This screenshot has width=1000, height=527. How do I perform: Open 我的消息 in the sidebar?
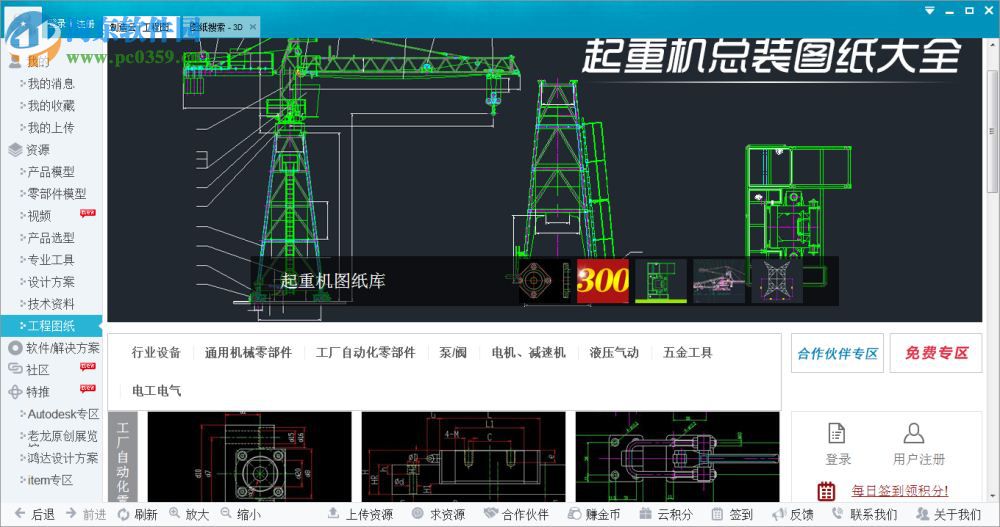click(x=51, y=84)
